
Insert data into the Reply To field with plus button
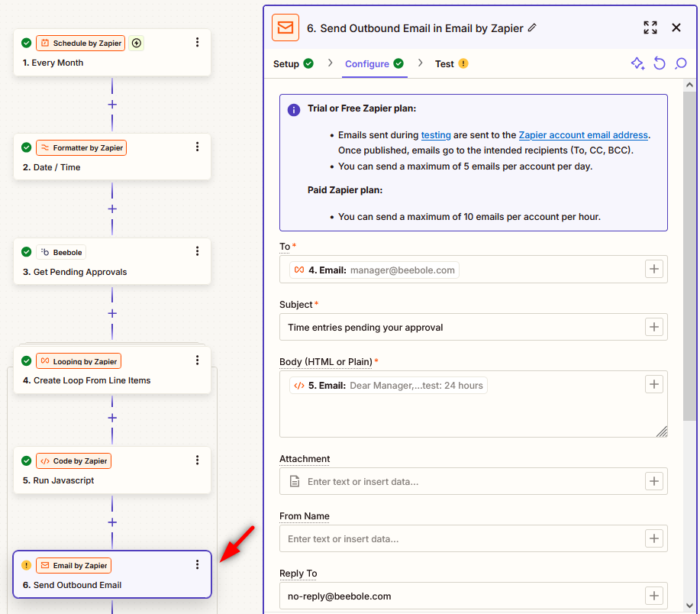click(654, 596)
